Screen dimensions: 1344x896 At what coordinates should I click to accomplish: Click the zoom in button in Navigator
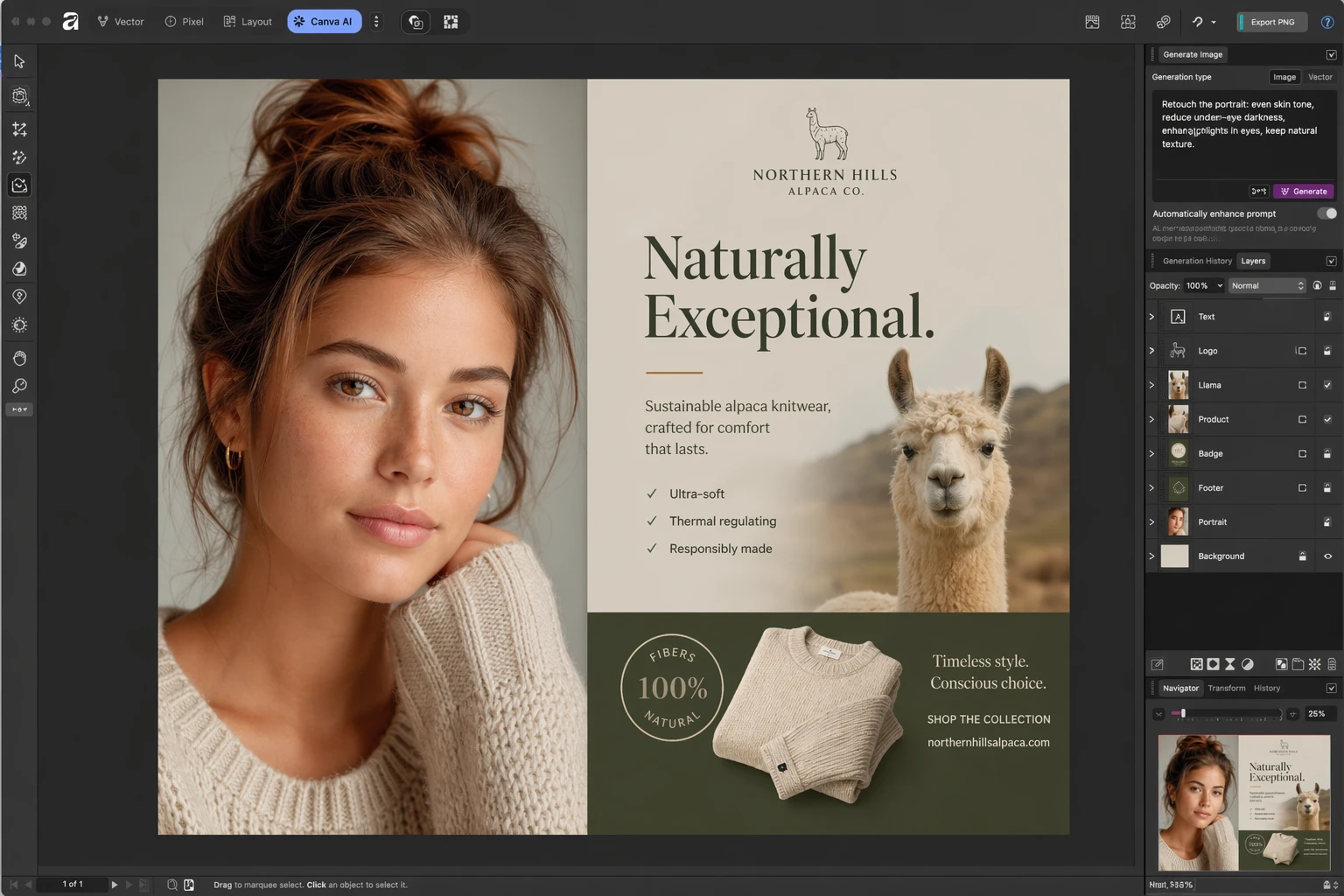click(x=1292, y=714)
